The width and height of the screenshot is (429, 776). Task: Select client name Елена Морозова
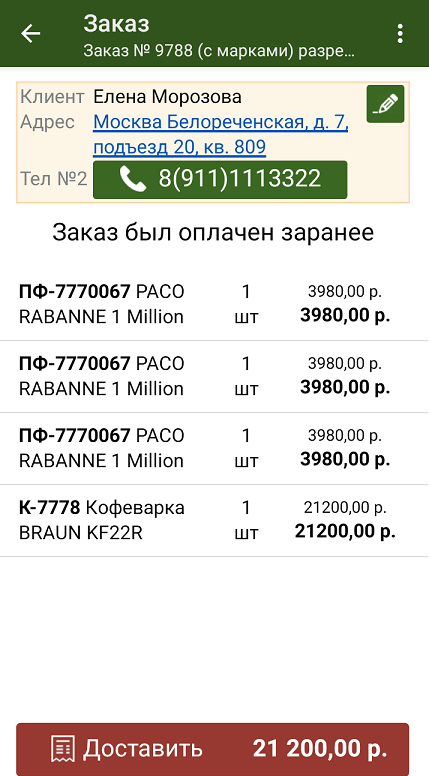[167, 97]
